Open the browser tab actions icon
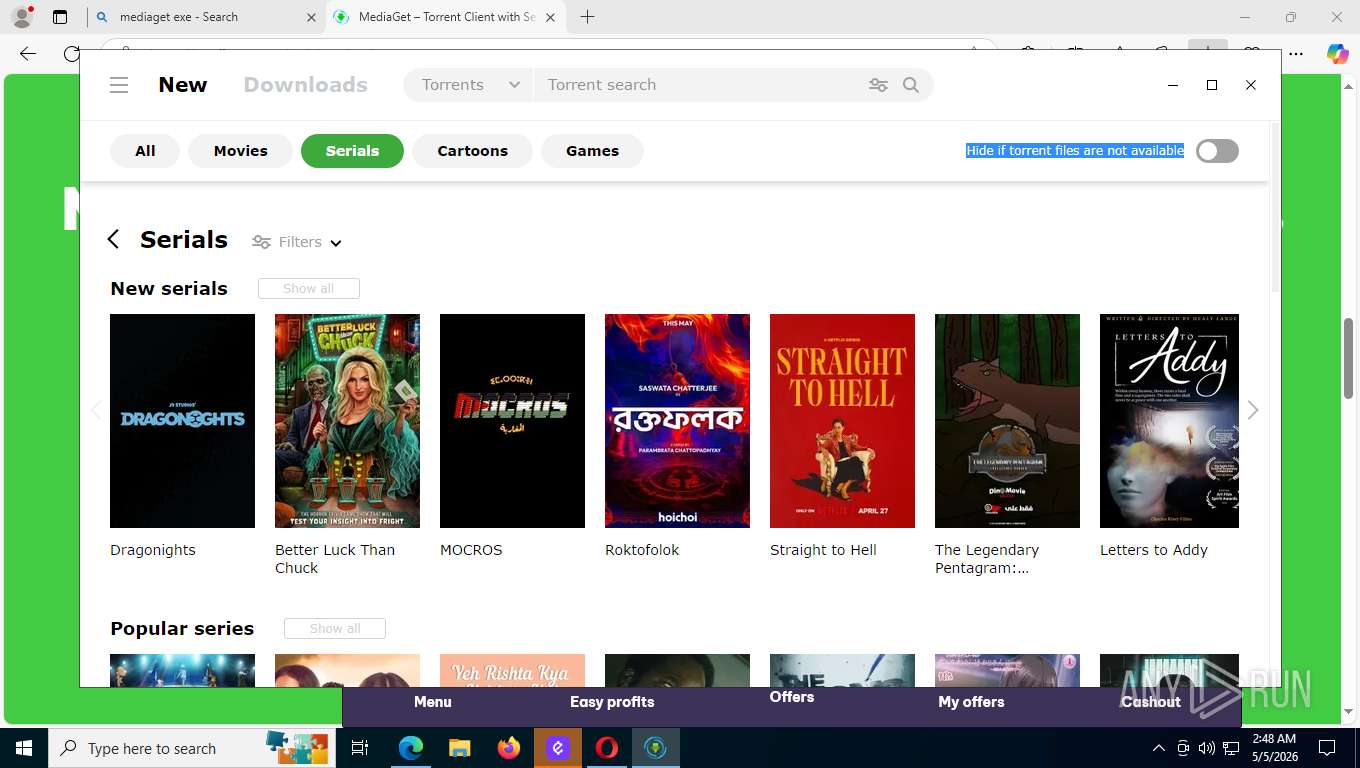The height and width of the screenshot is (768, 1360). 60,17
